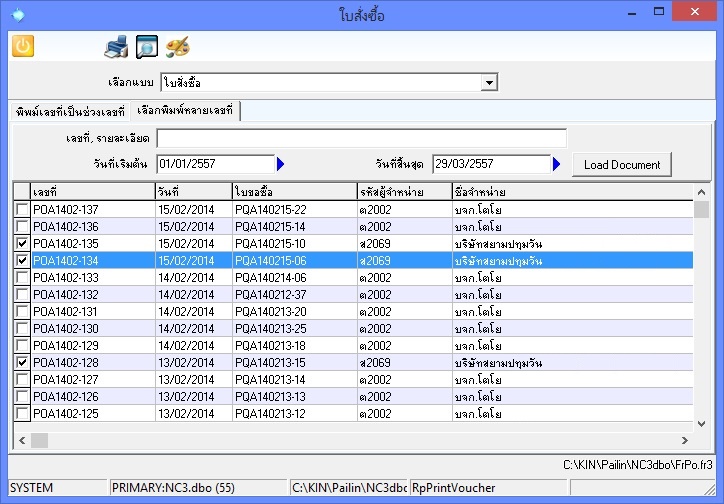Click the Load Document button

[x=621, y=164]
